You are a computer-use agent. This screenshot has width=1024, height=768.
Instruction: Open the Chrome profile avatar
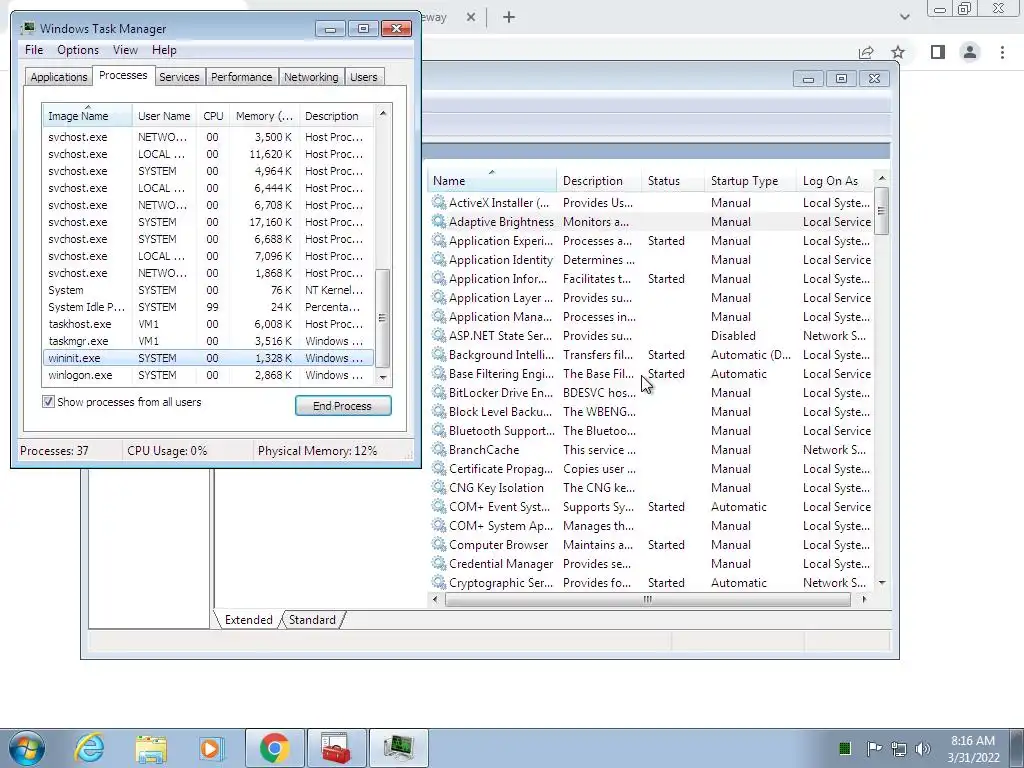(970, 52)
